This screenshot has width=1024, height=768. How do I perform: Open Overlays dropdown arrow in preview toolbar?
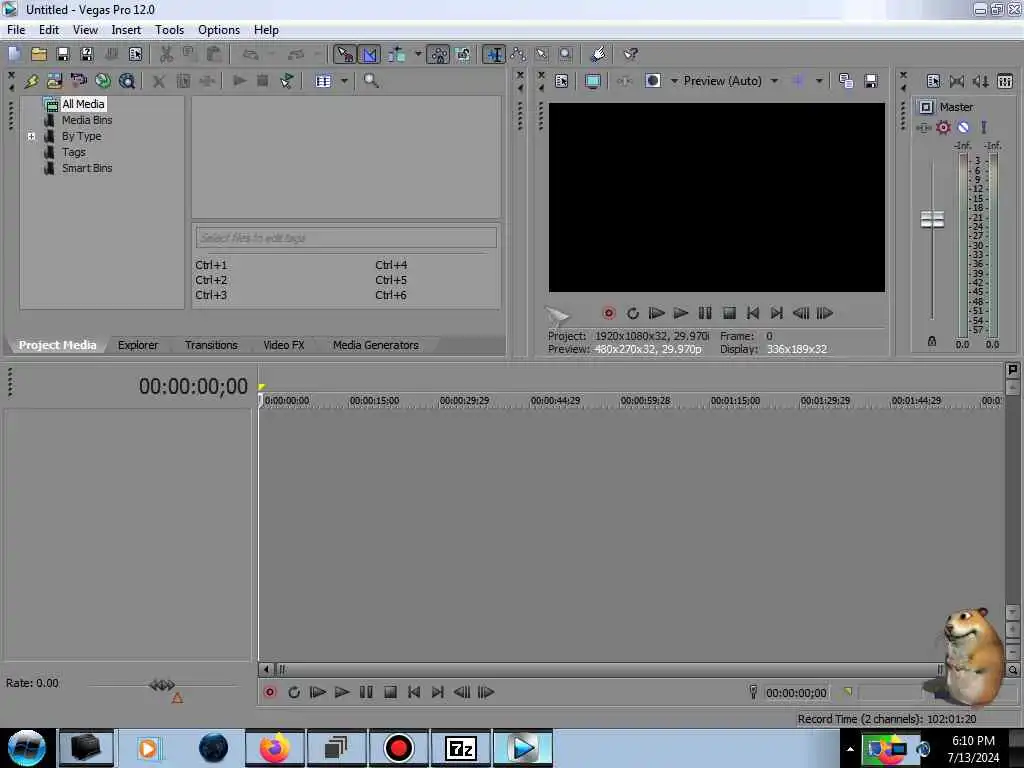pos(819,81)
